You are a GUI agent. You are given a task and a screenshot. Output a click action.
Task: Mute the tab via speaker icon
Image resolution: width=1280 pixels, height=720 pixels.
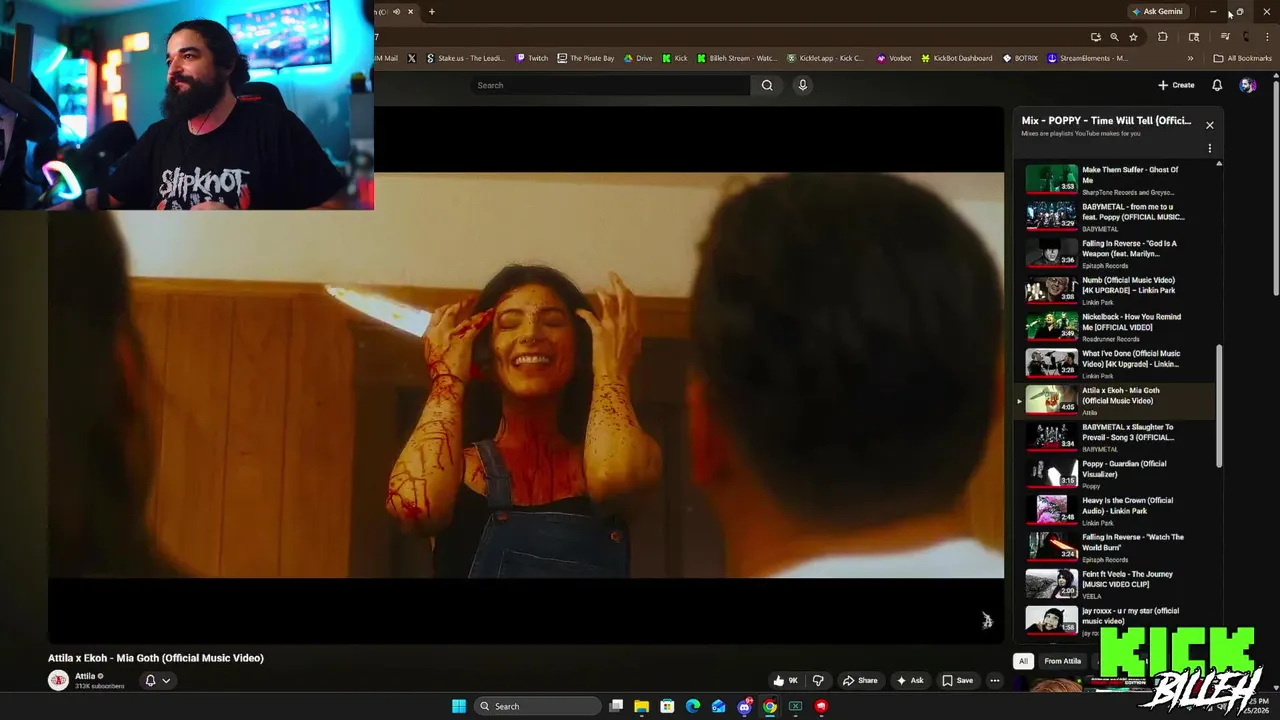(396, 12)
